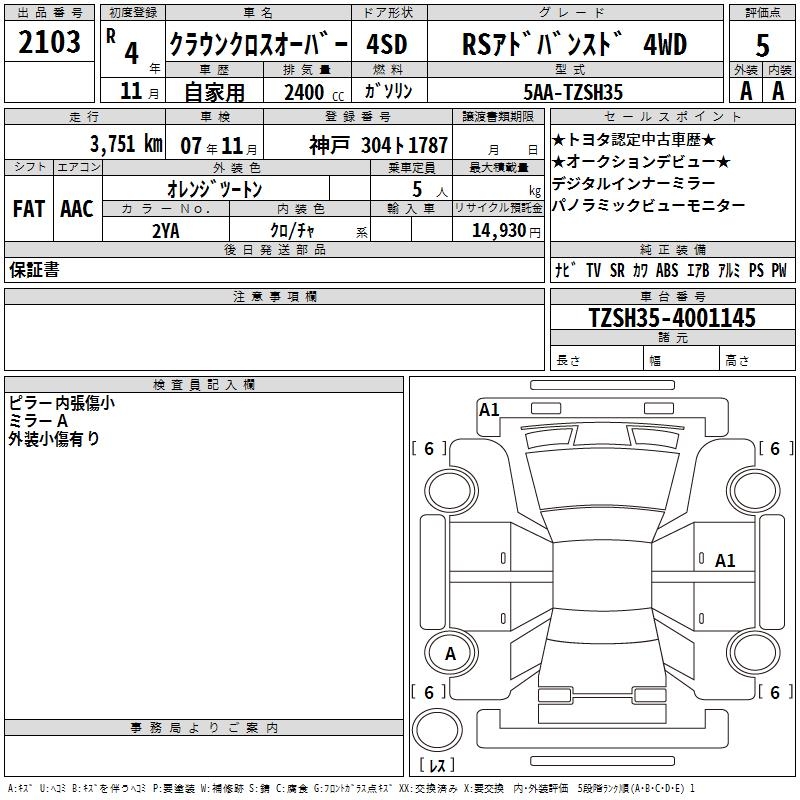Click displacement value 2400 cc
The height and width of the screenshot is (800, 800).
tap(314, 92)
